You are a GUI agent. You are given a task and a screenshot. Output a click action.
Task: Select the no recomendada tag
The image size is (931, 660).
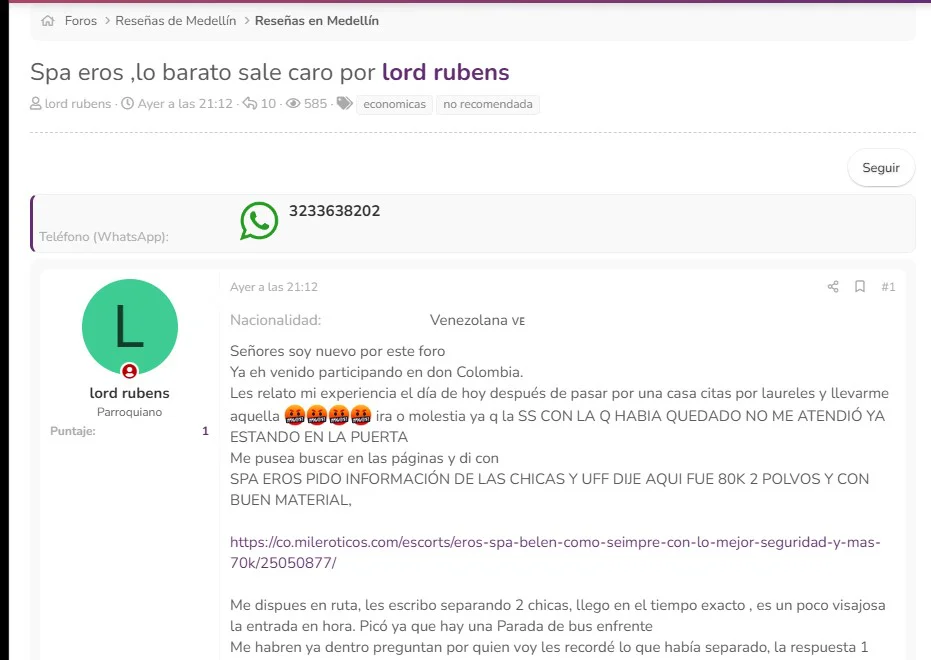[487, 104]
